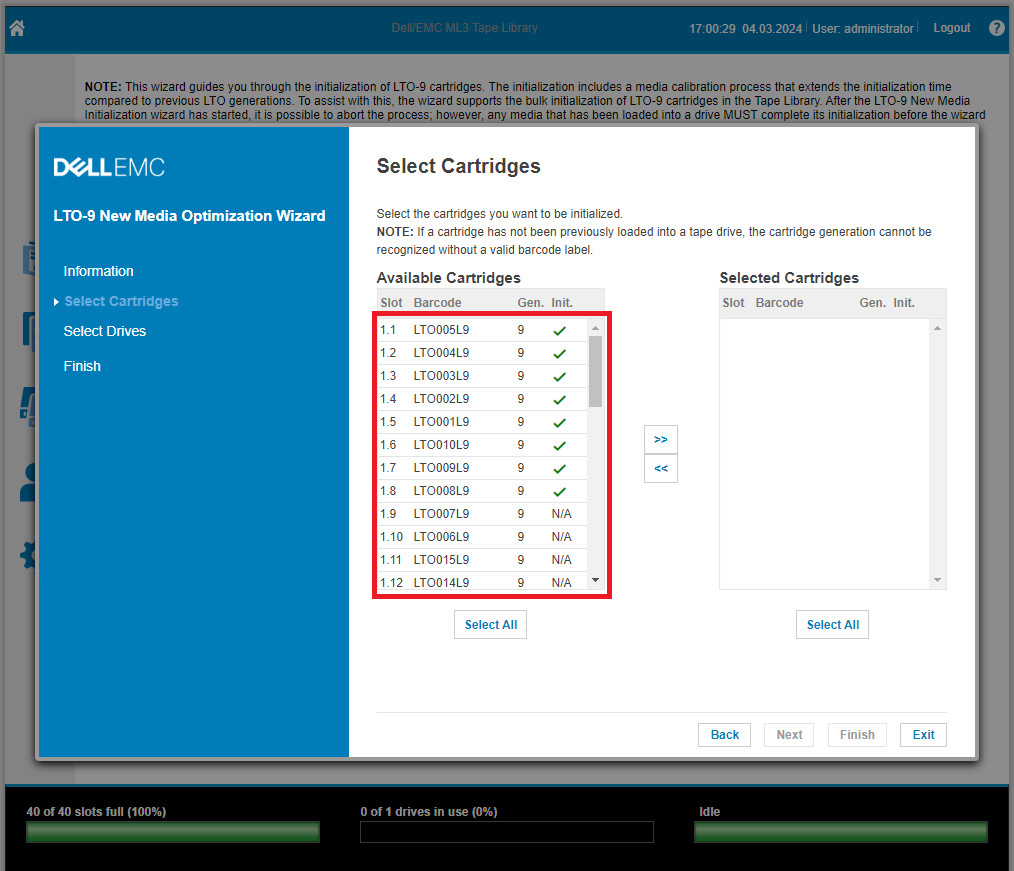Image resolution: width=1014 pixels, height=871 pixels.
Task: Select All under Selected Cartridges
Action: (832, 625)
